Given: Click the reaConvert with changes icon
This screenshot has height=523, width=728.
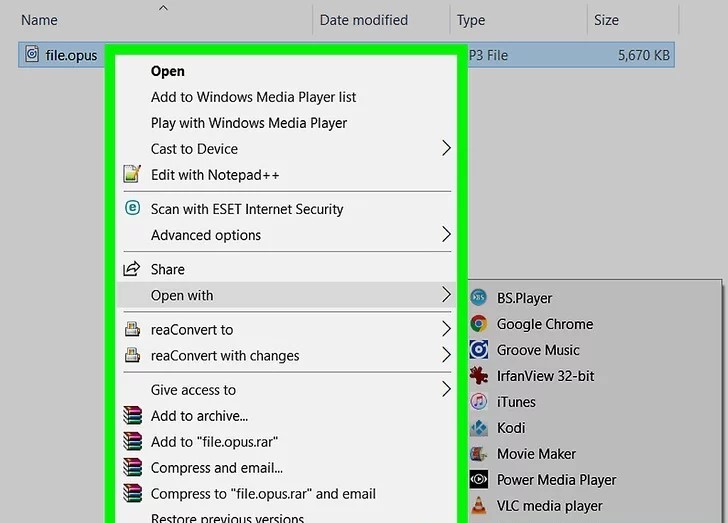Looking at the screenshot, I should click(x=132, y=355).
